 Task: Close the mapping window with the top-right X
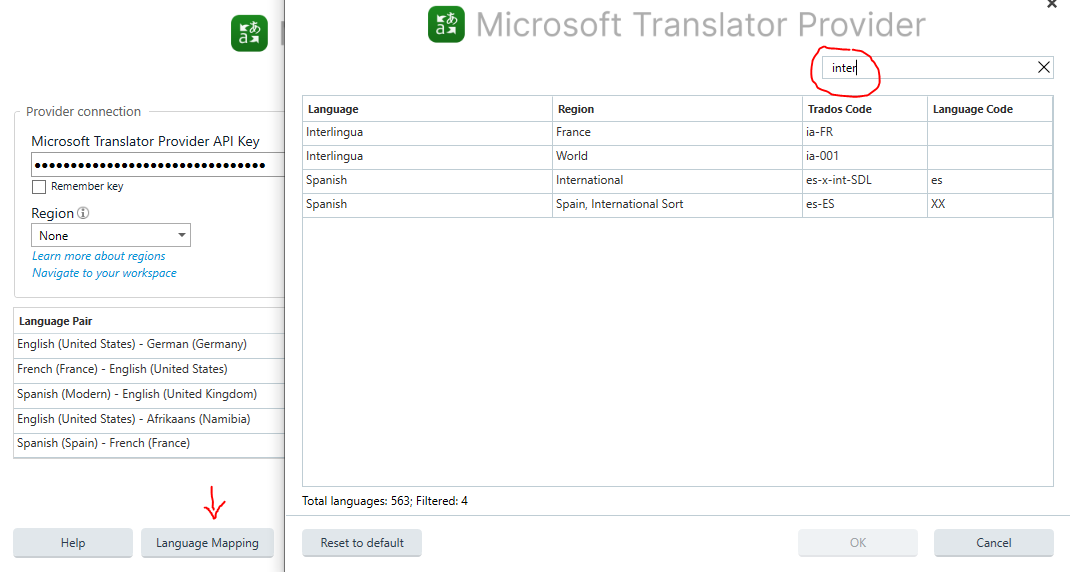(1052, 4)
